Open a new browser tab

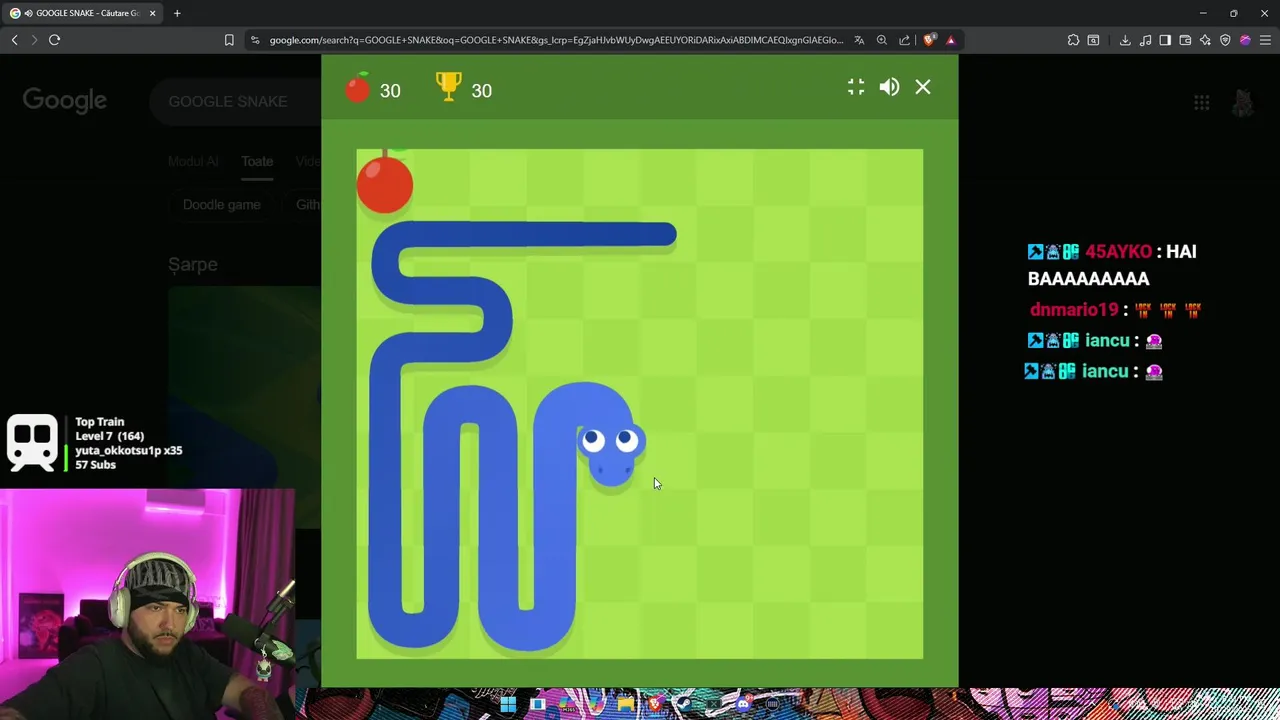pos(177,13)
